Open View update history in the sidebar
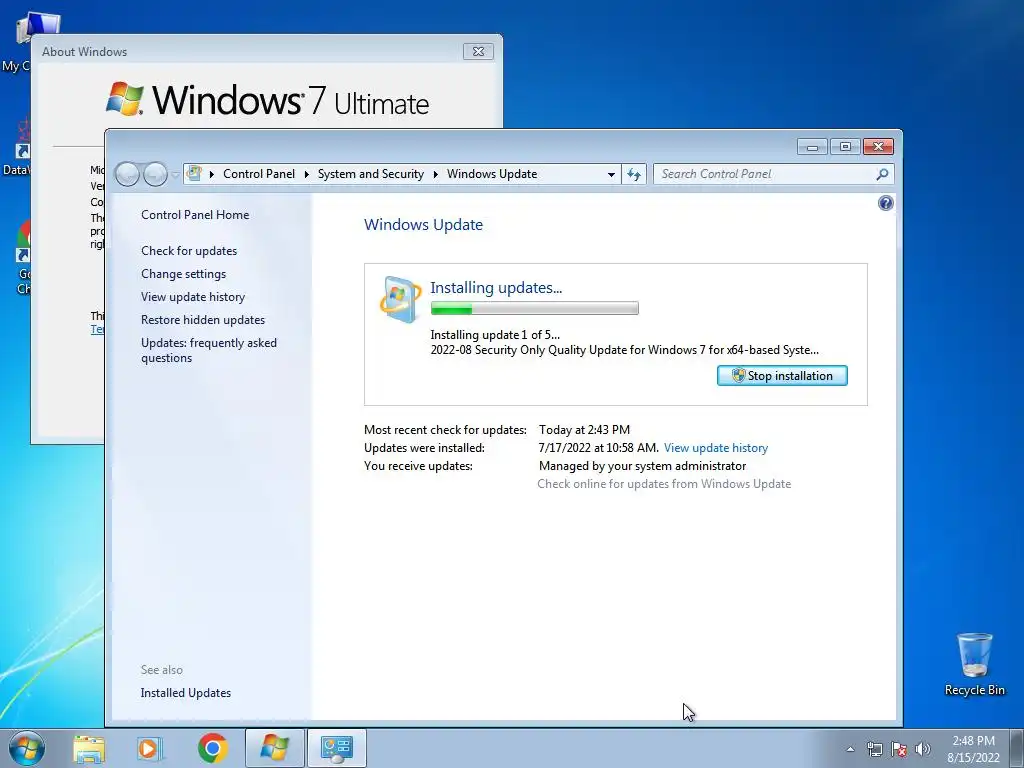The width and height of the screenshot is (1024, 768). pyautogui.click(x=193, y=296)
